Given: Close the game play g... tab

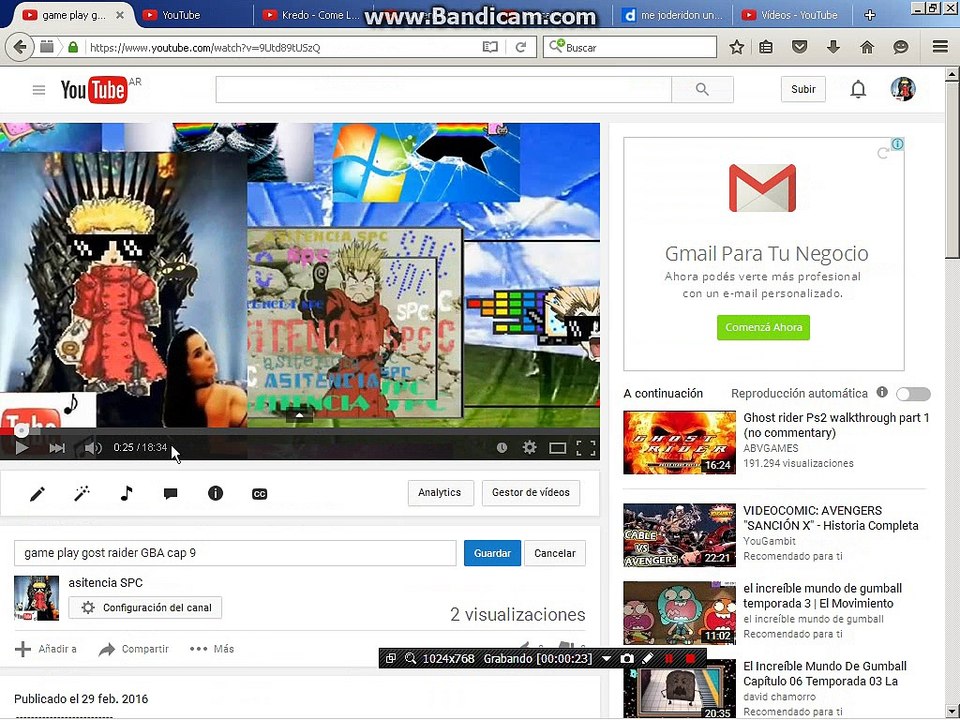Looking at the screenshot, I should coord(120,15).
